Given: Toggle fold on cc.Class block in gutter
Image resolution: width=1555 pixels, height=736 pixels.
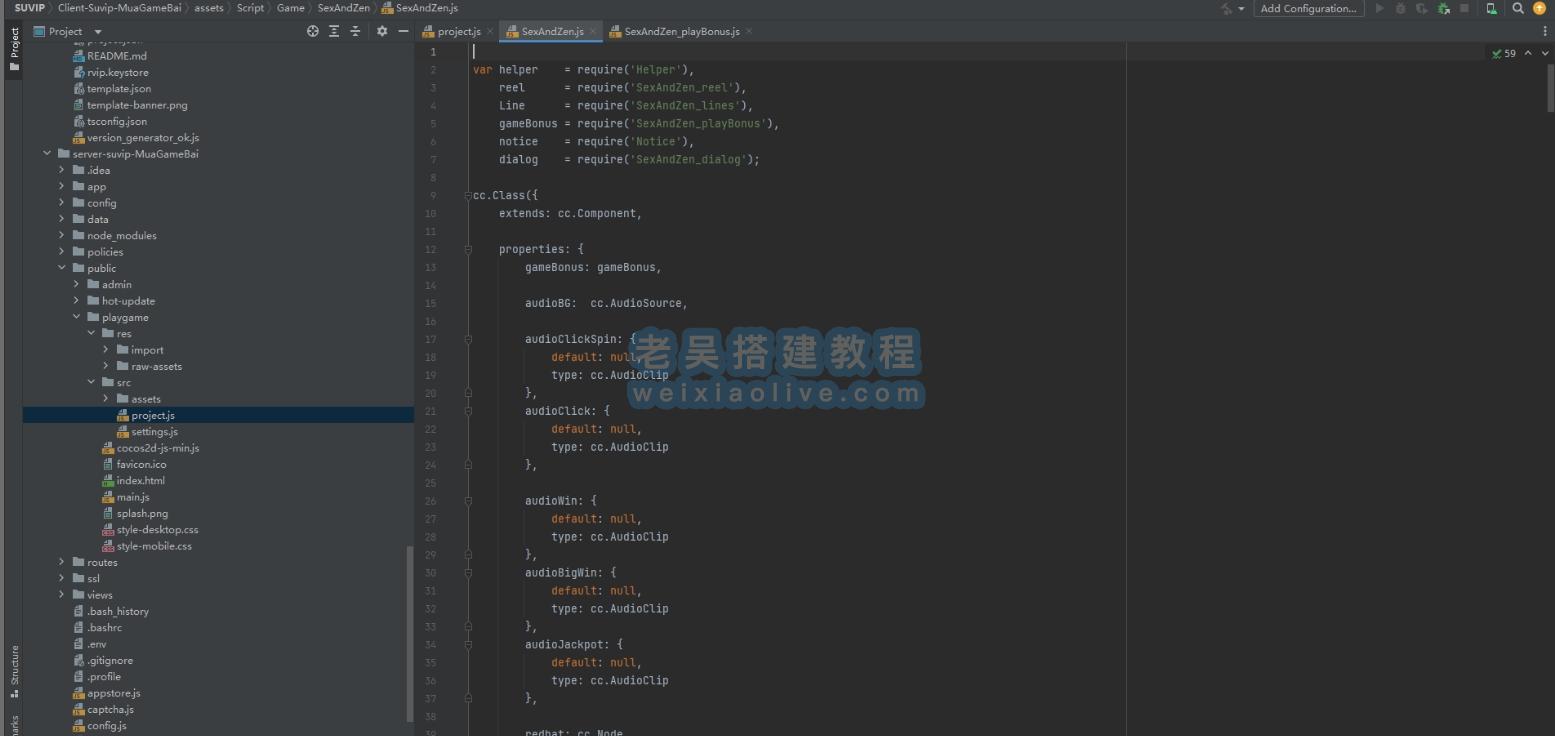Looking at the screenshot, I should pyautogui.click(x=467, y=196).
